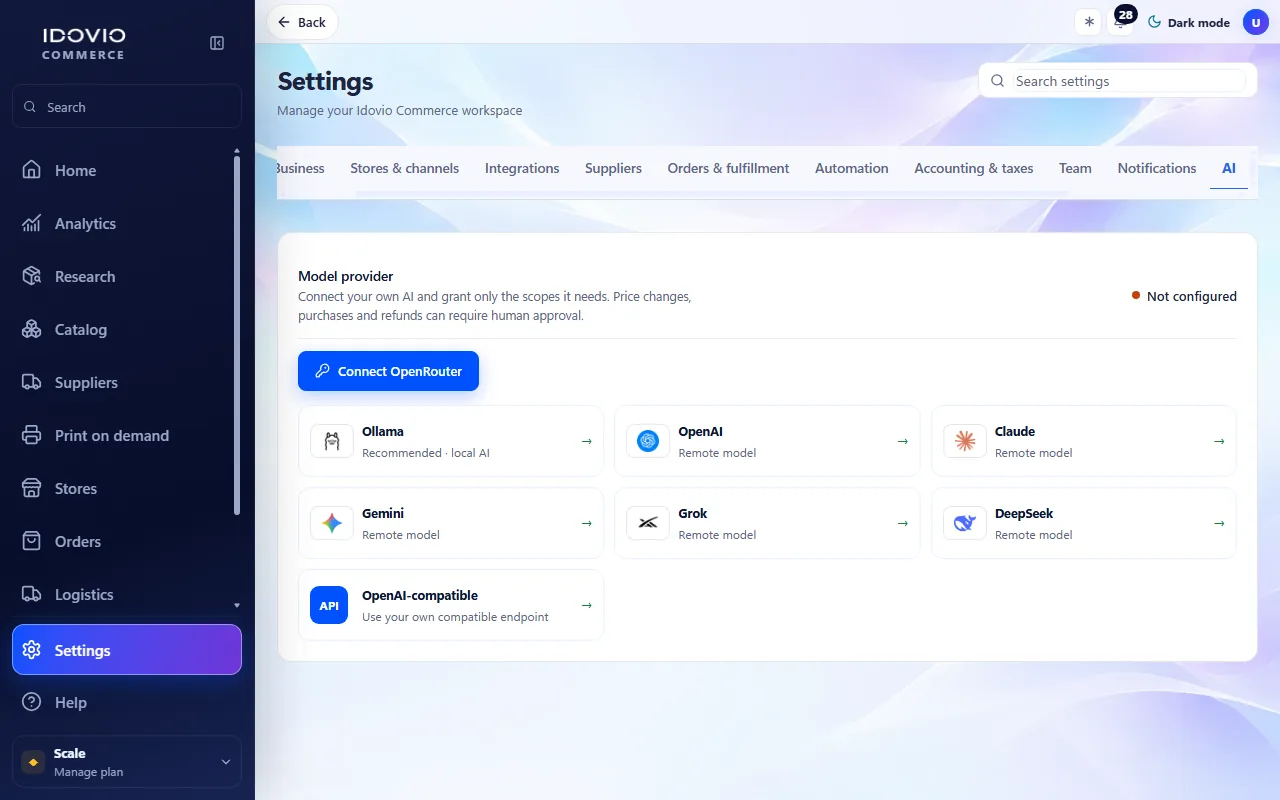Click the blue API icon for OpenAI-compatible
Viewport: 1280px width, 800px height.
click(x=329, y=605)
